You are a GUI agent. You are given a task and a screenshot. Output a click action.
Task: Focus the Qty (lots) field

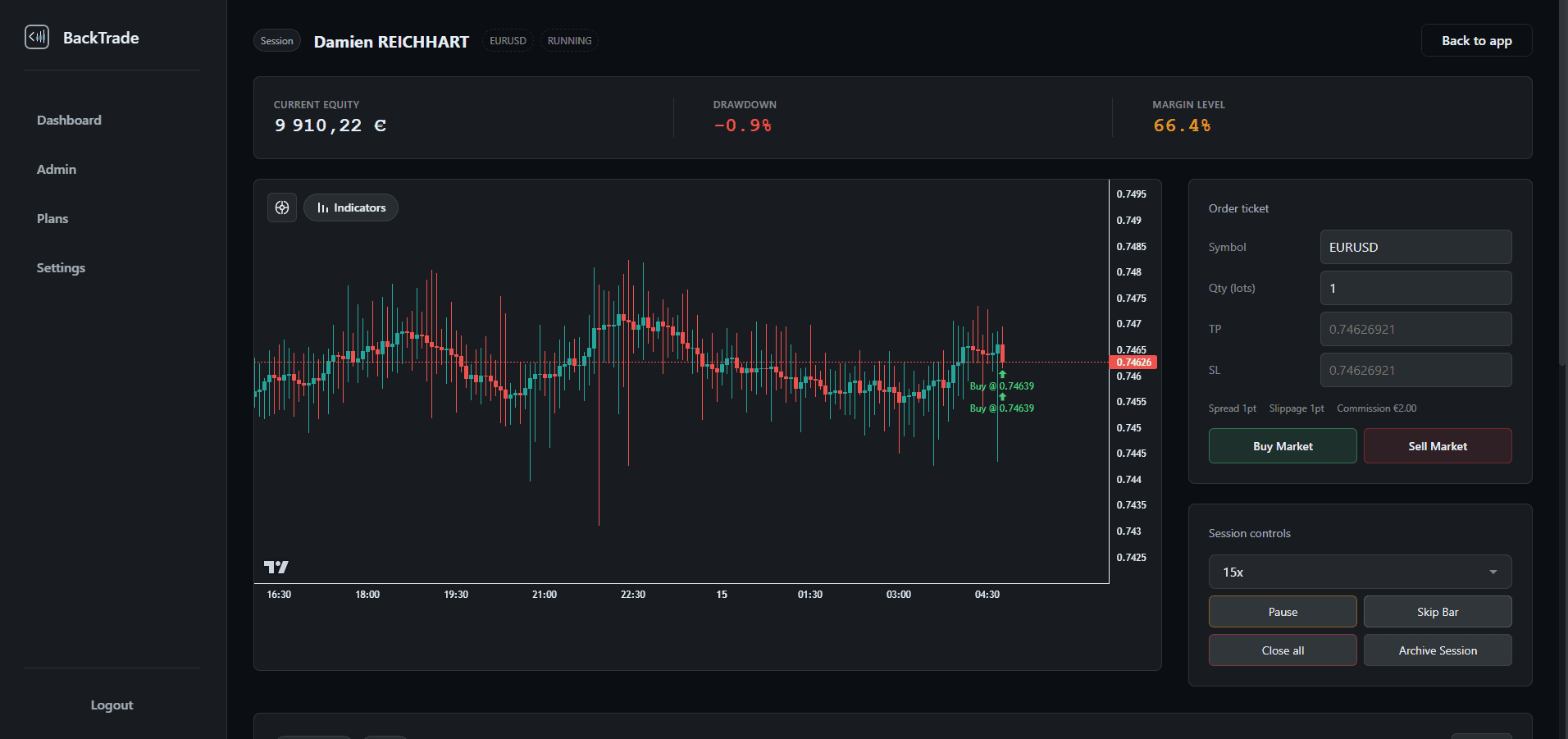(1415, 288)
